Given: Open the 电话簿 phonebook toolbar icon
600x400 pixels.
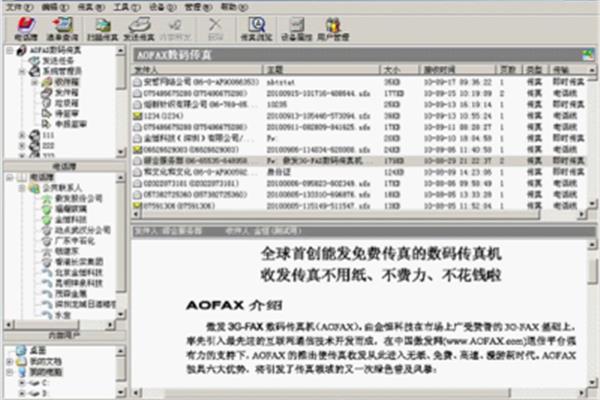Looking at the screenshot, I should point(26,29).
